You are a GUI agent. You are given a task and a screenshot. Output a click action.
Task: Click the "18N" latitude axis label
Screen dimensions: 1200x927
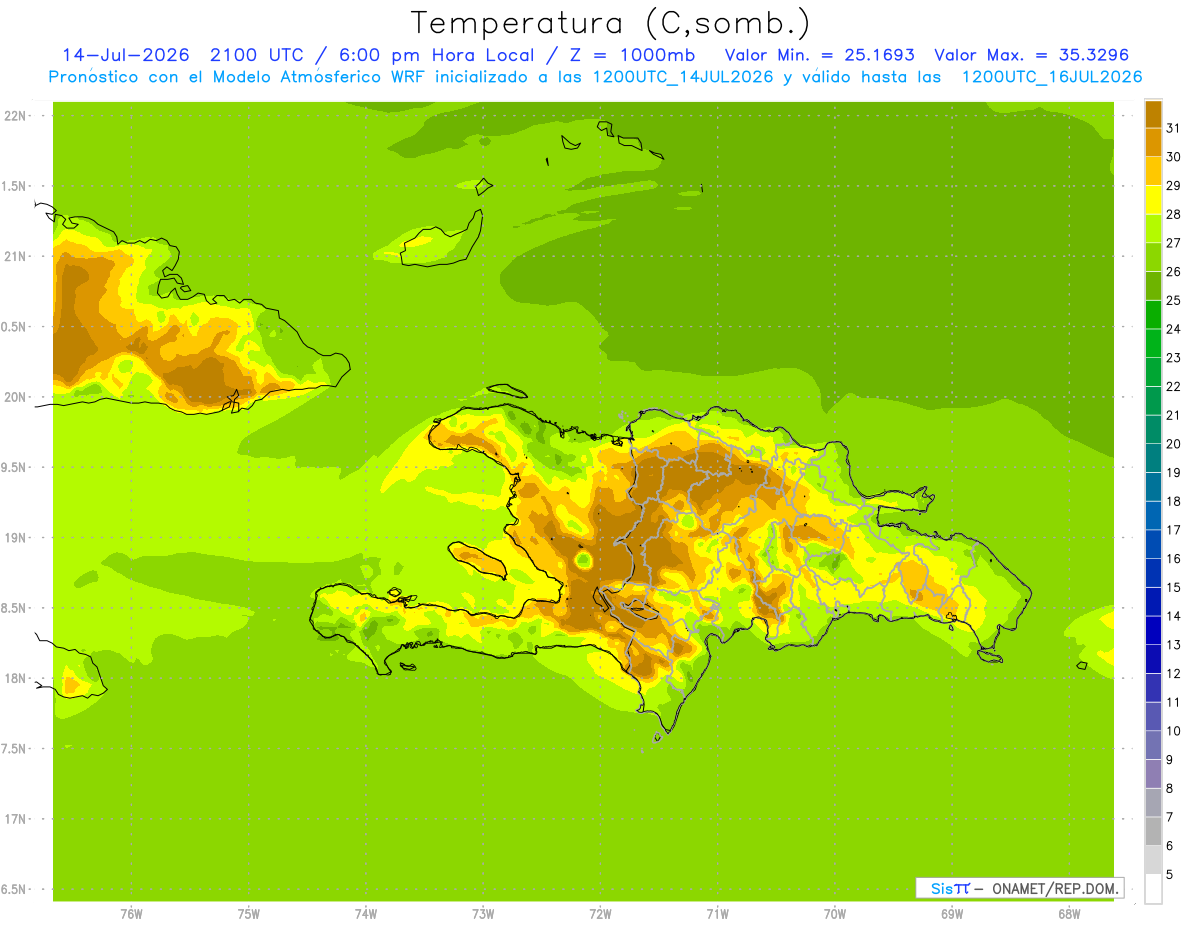tap(15, 678)
